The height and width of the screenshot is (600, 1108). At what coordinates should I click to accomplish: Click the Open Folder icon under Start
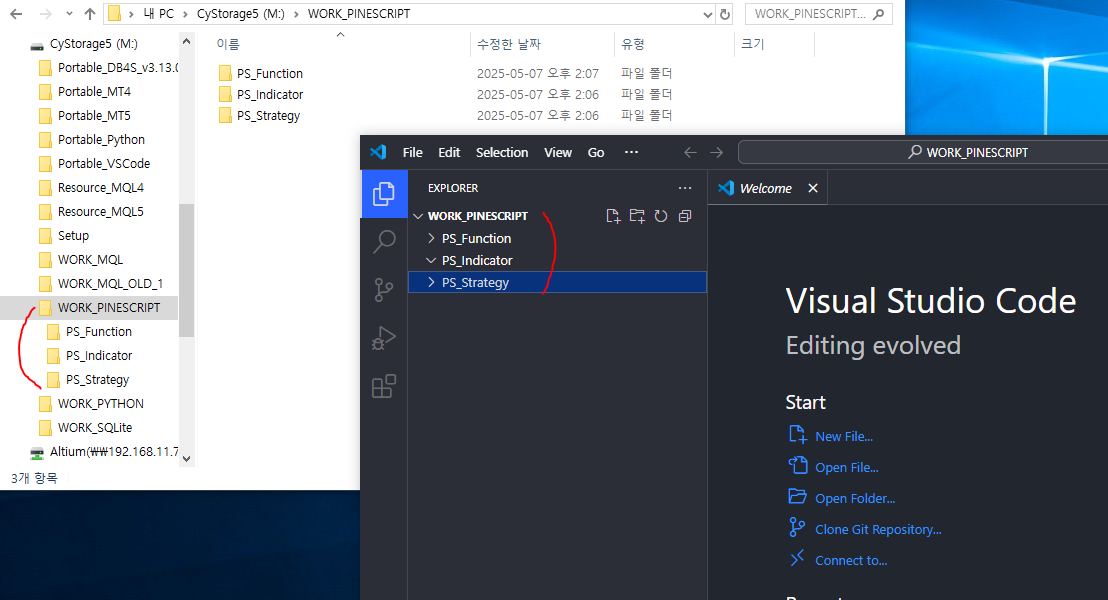797,496
